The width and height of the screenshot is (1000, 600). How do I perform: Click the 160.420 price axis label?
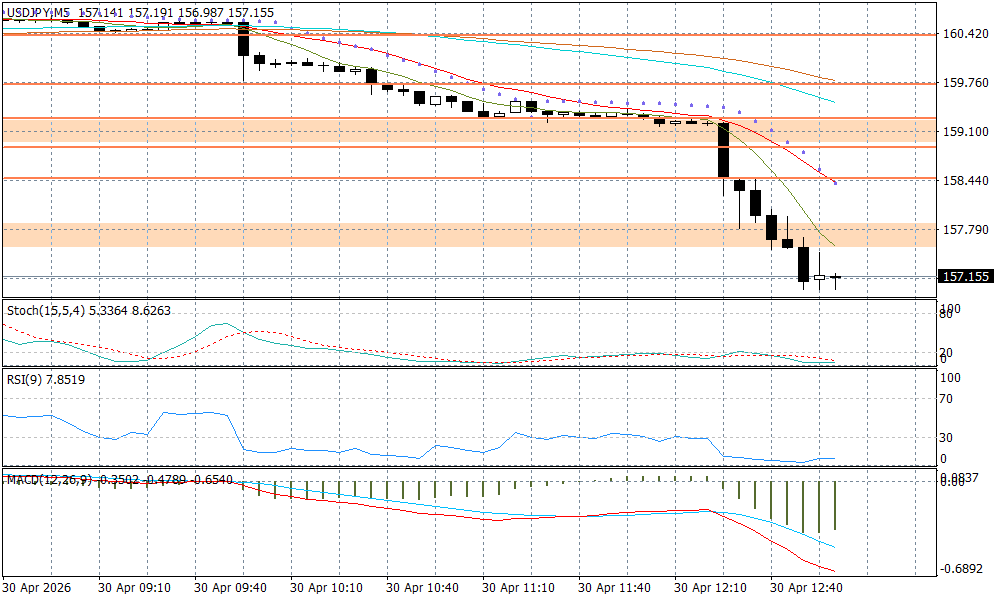[x=965, y=34]
